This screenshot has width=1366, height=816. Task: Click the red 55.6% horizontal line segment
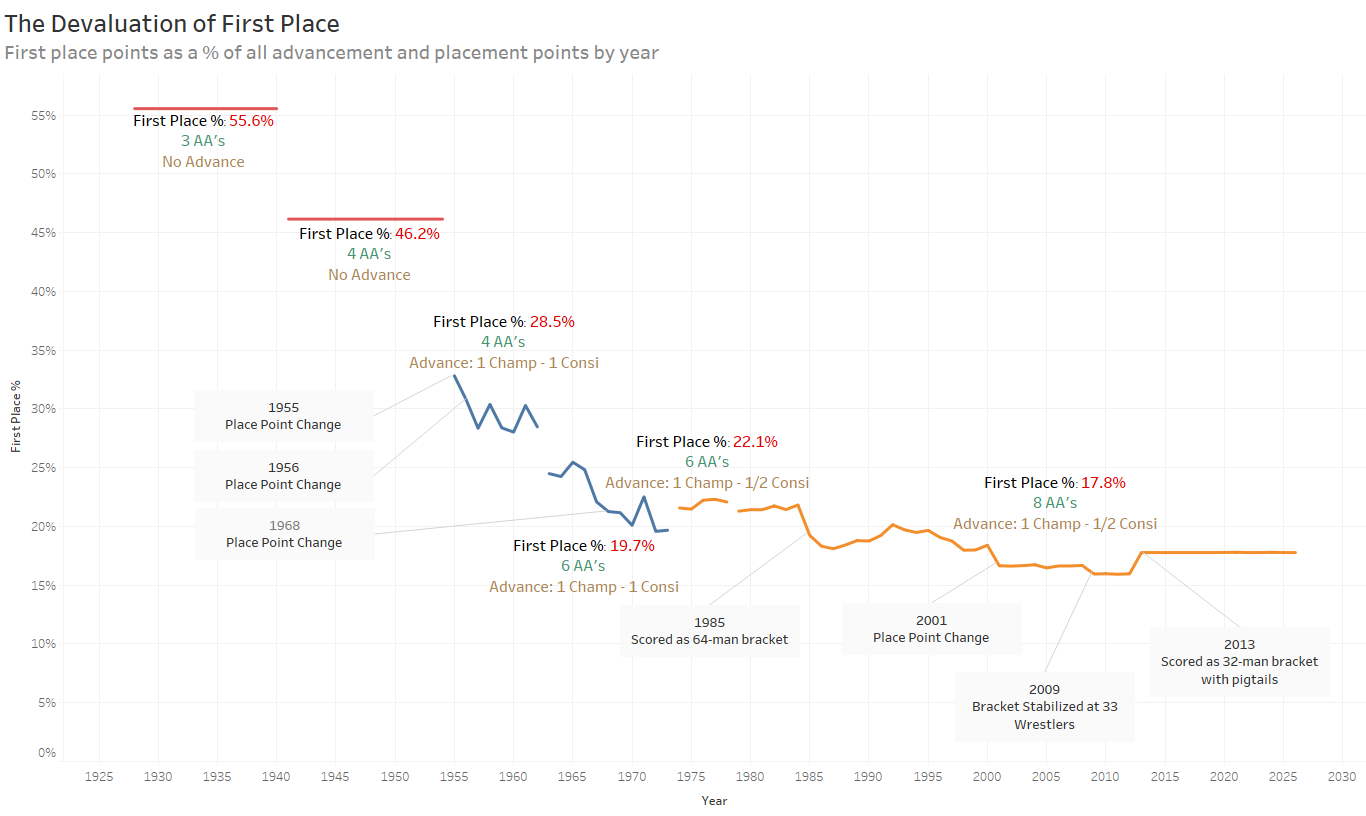click(205, 108)
